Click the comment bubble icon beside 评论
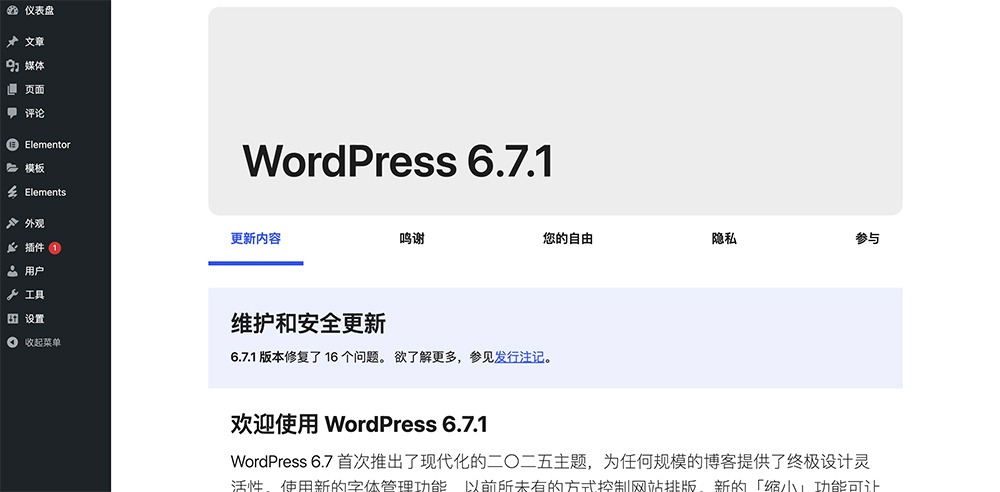The height and width of the screenshot is (492, 1000). 12,114
